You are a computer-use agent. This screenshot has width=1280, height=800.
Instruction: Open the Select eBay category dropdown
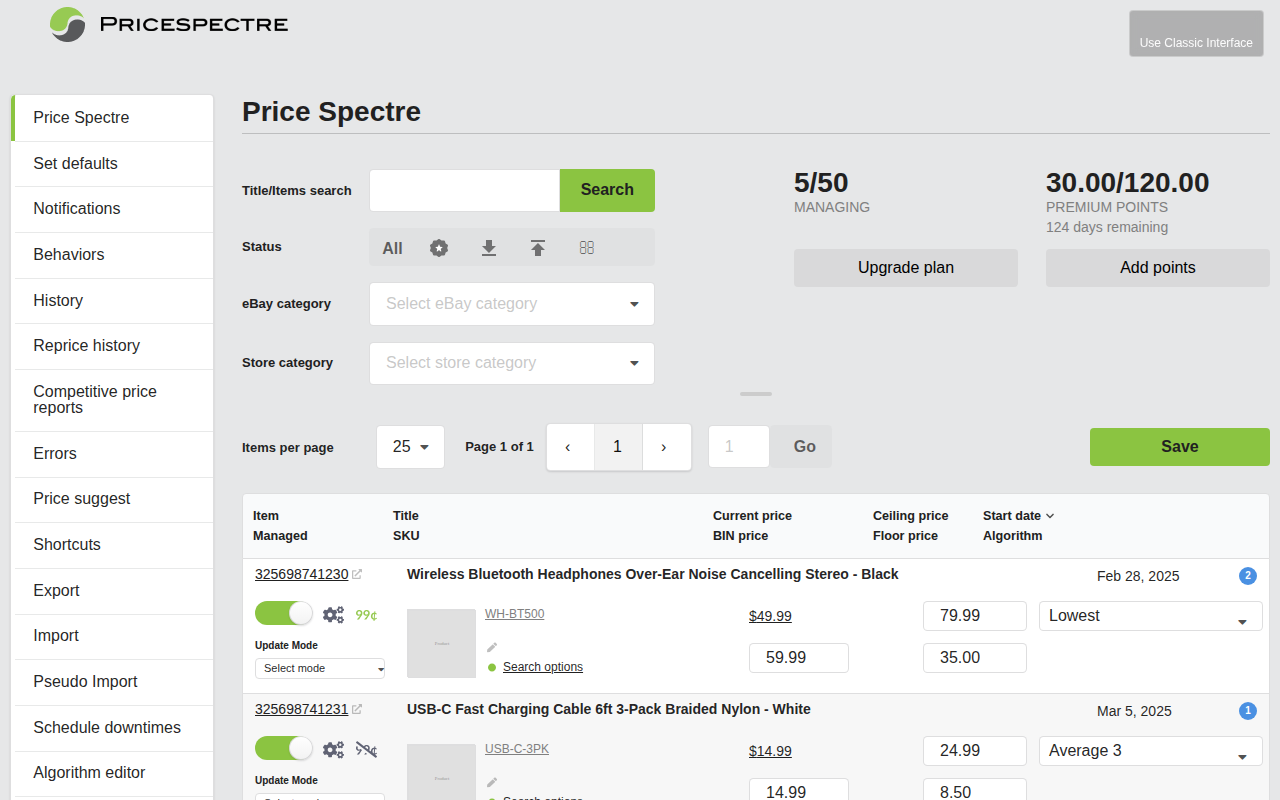click(x=511, y=303)
